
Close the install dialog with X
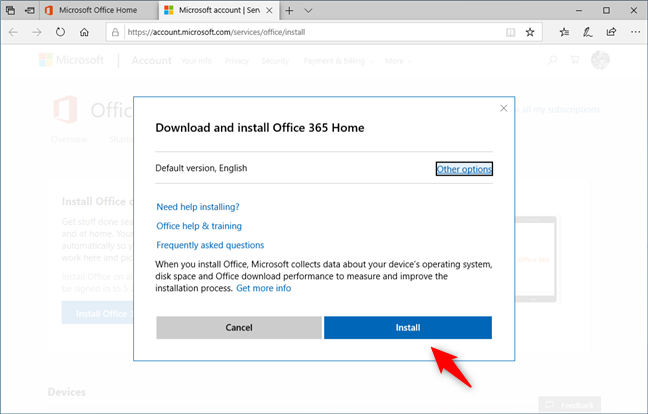(503, 108)
